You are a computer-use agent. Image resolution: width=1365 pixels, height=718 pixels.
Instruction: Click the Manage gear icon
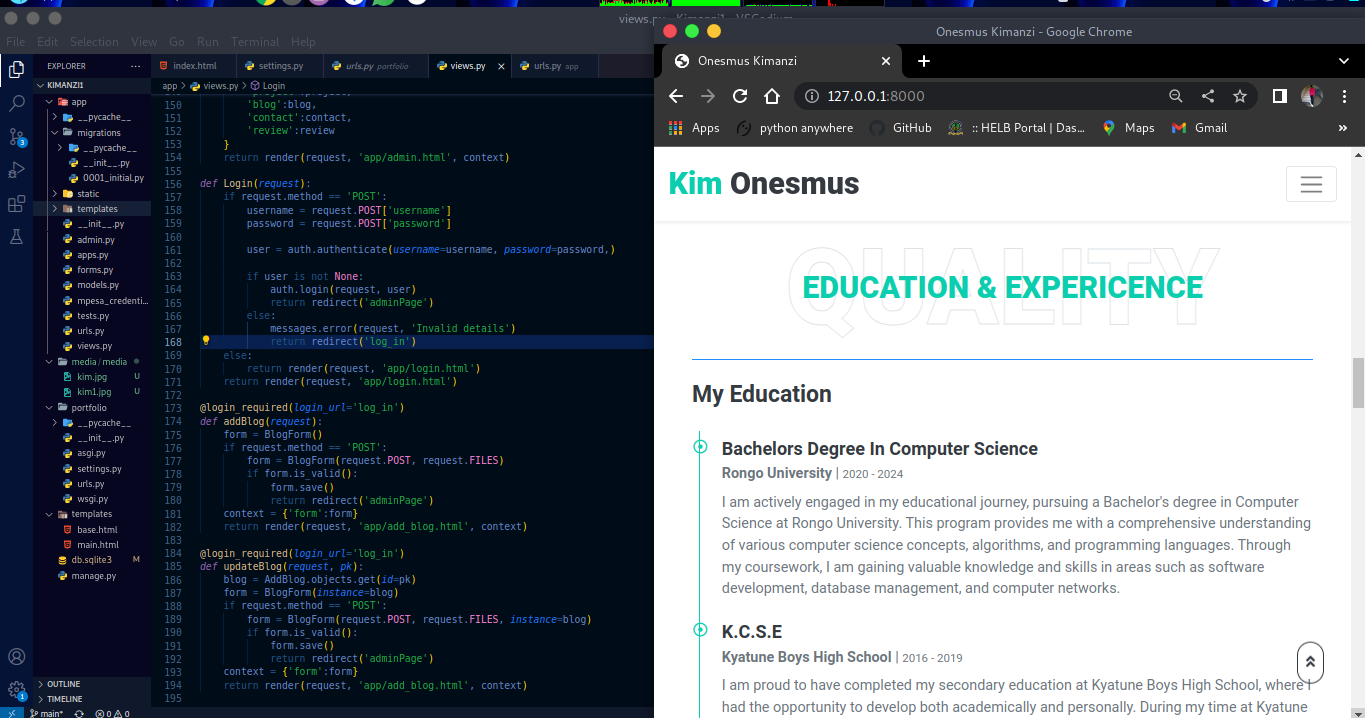tap(16, 689)
